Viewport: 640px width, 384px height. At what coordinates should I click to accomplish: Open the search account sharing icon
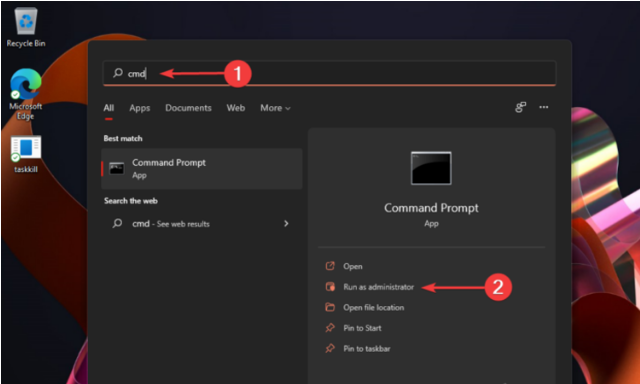(x=520, y=107)
